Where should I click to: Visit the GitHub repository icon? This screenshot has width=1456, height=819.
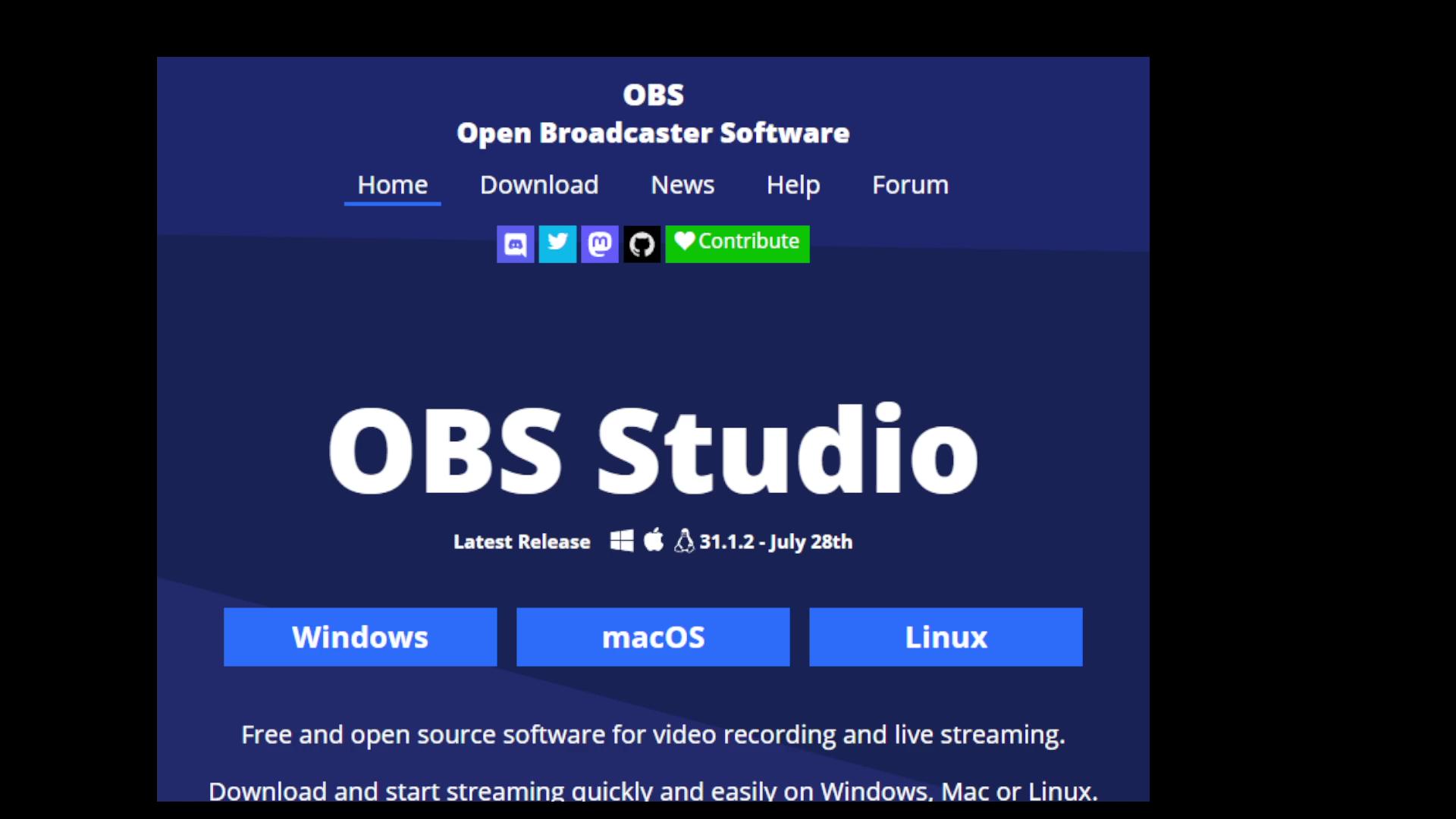click(x=642, y=244)
